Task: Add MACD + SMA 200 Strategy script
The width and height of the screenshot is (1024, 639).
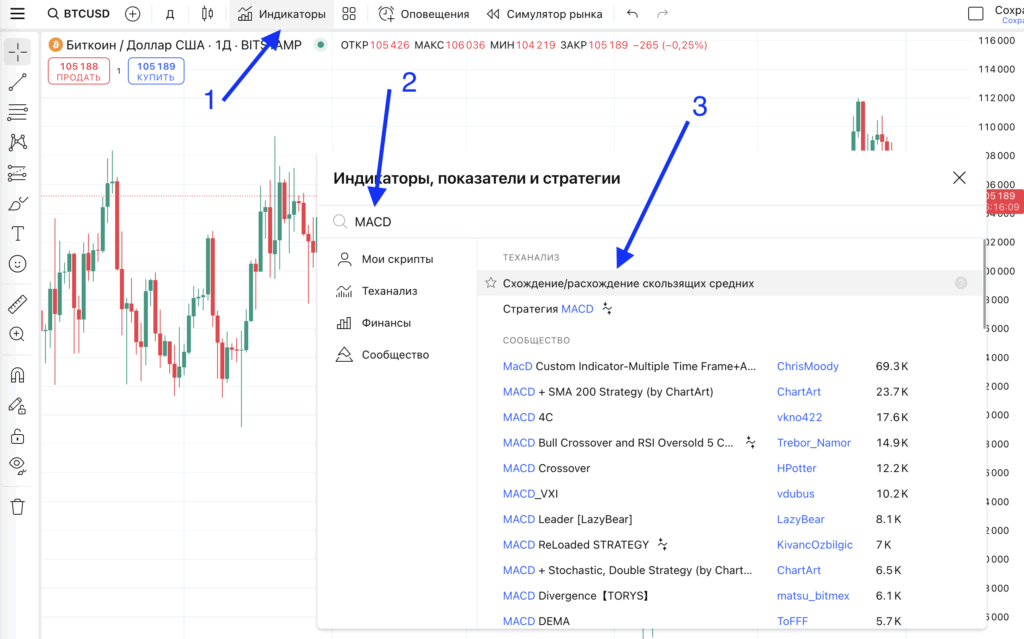Action: tap(608, 392)
